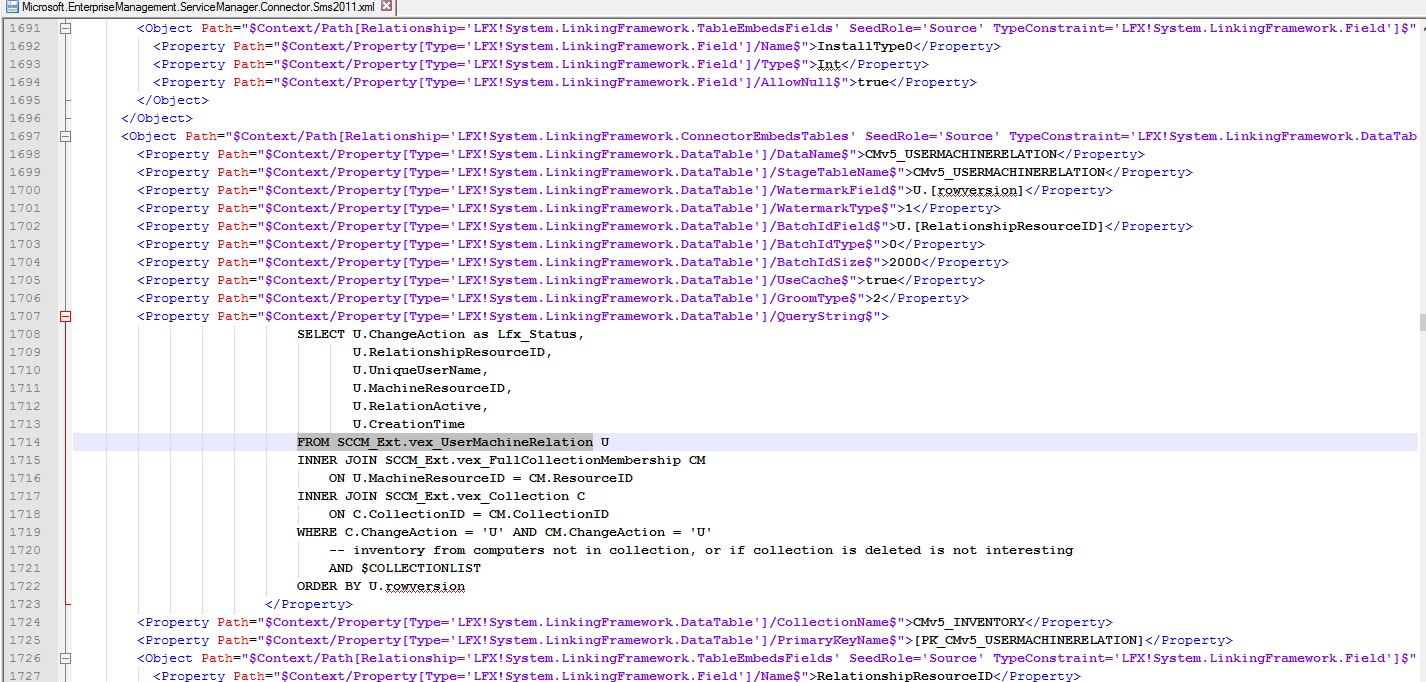Fold the Object block at line 1726
1426x682 pixels.
click(x=66, y=658)
